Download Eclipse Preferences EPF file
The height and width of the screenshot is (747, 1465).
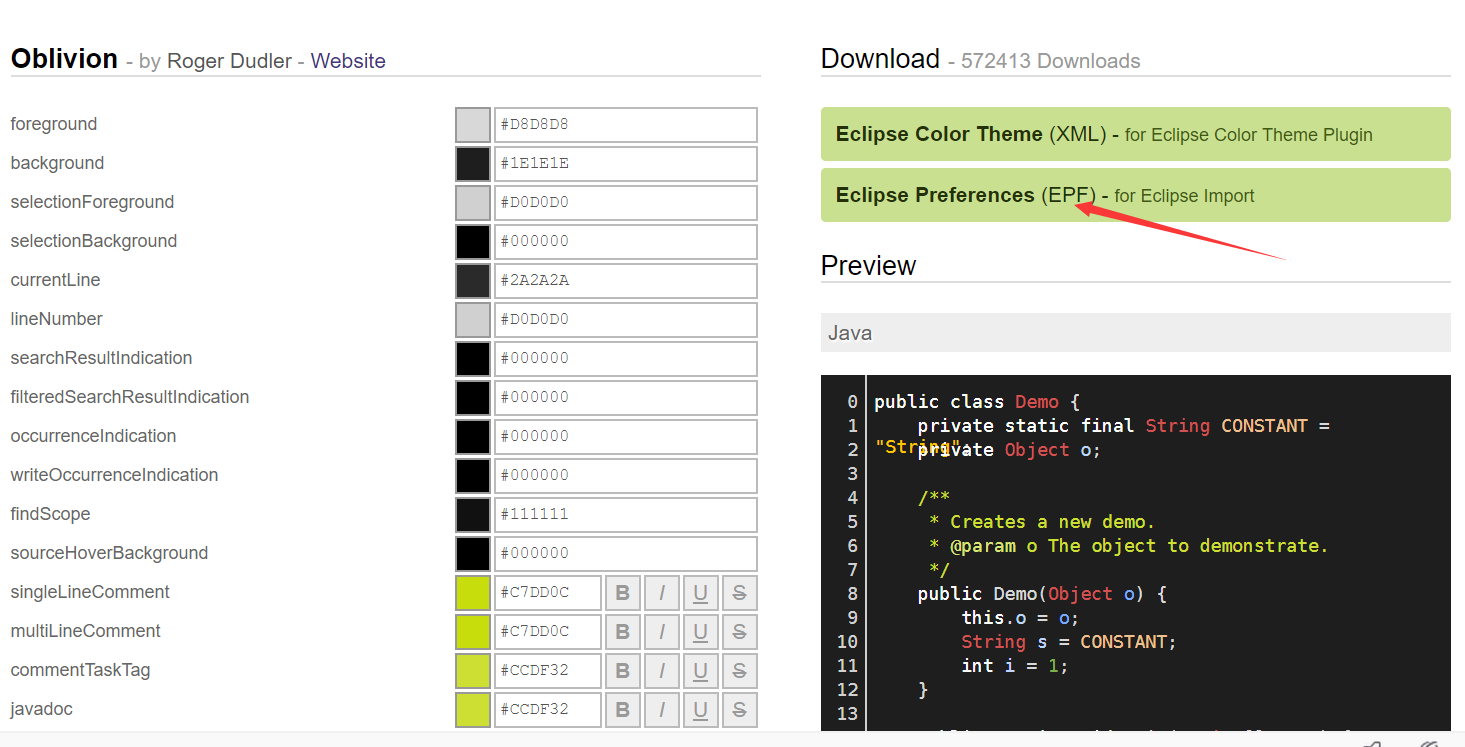pos(1135,195)
